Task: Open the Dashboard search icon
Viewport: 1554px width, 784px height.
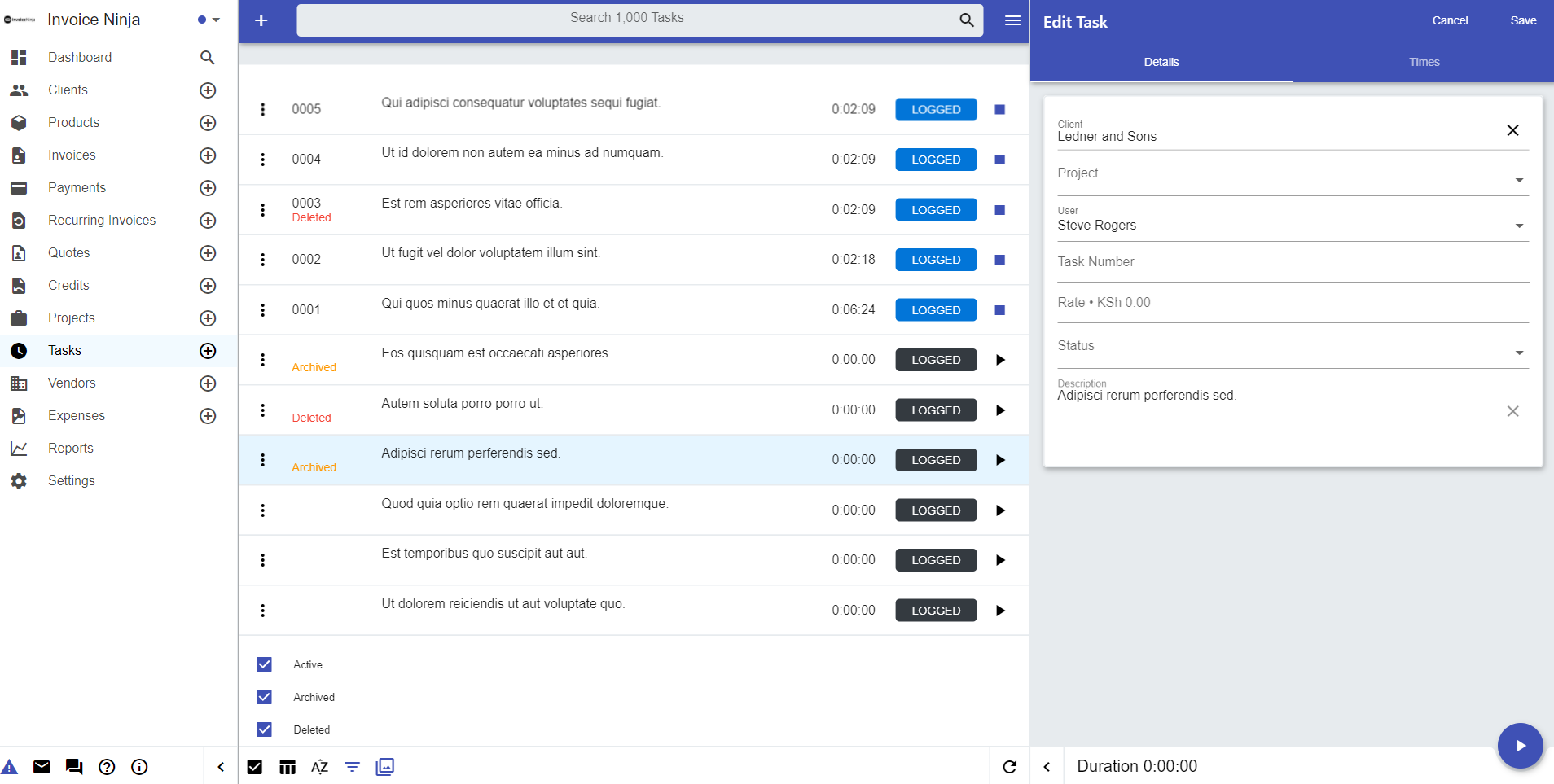Action: [208, 58]
